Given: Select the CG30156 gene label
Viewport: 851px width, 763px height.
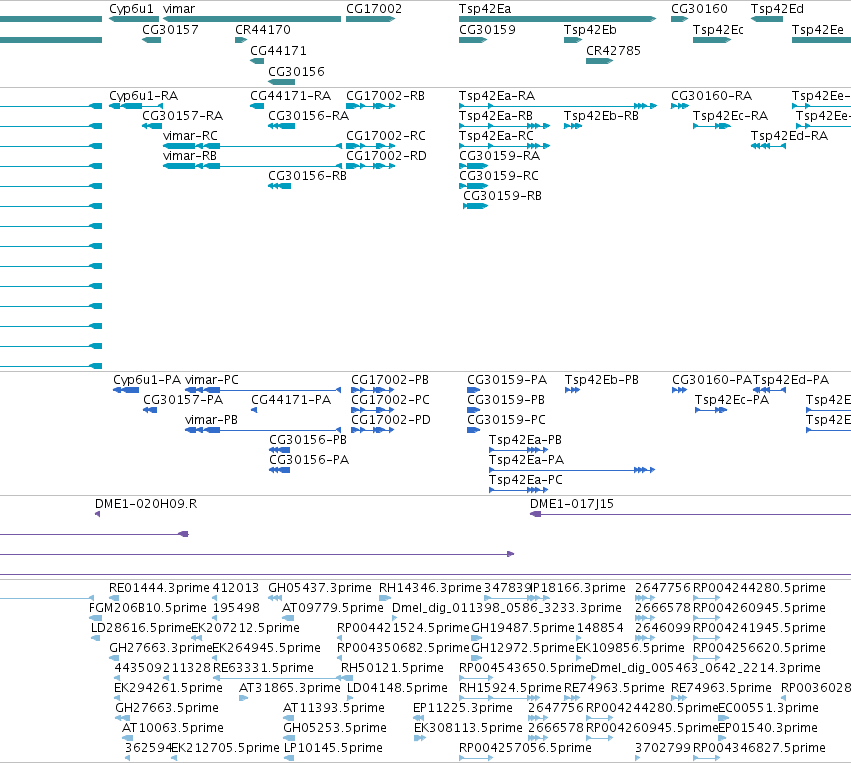Looking at the screenshot, I should point(296,72).
